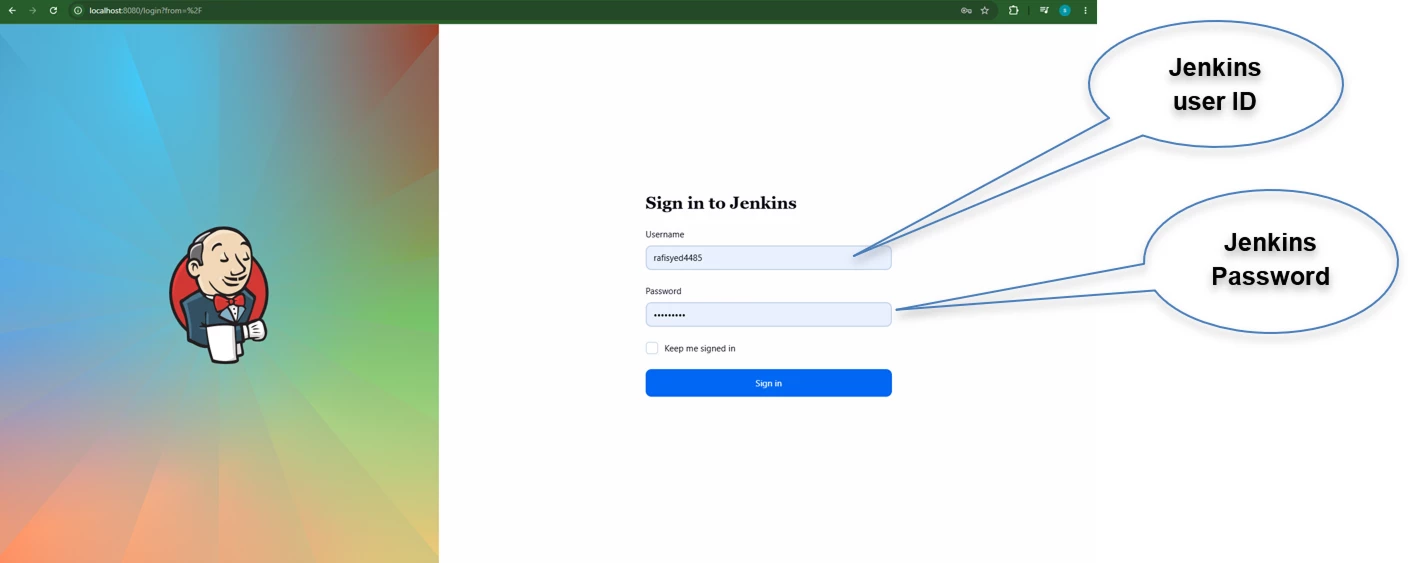
Task: Click the localhost:8080 address bar URL
Action: coord(146,10)
